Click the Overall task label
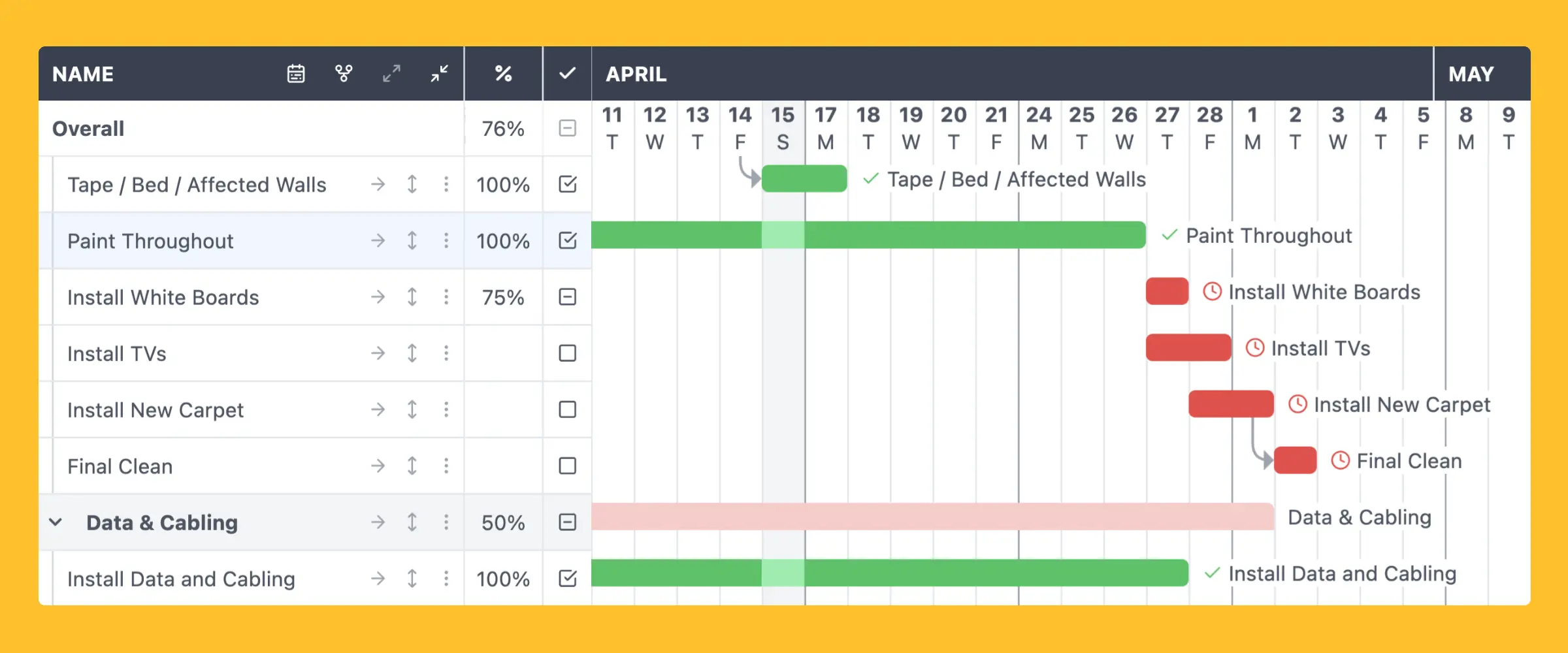This screenshot has height=653, width=1568. [88, 129]
